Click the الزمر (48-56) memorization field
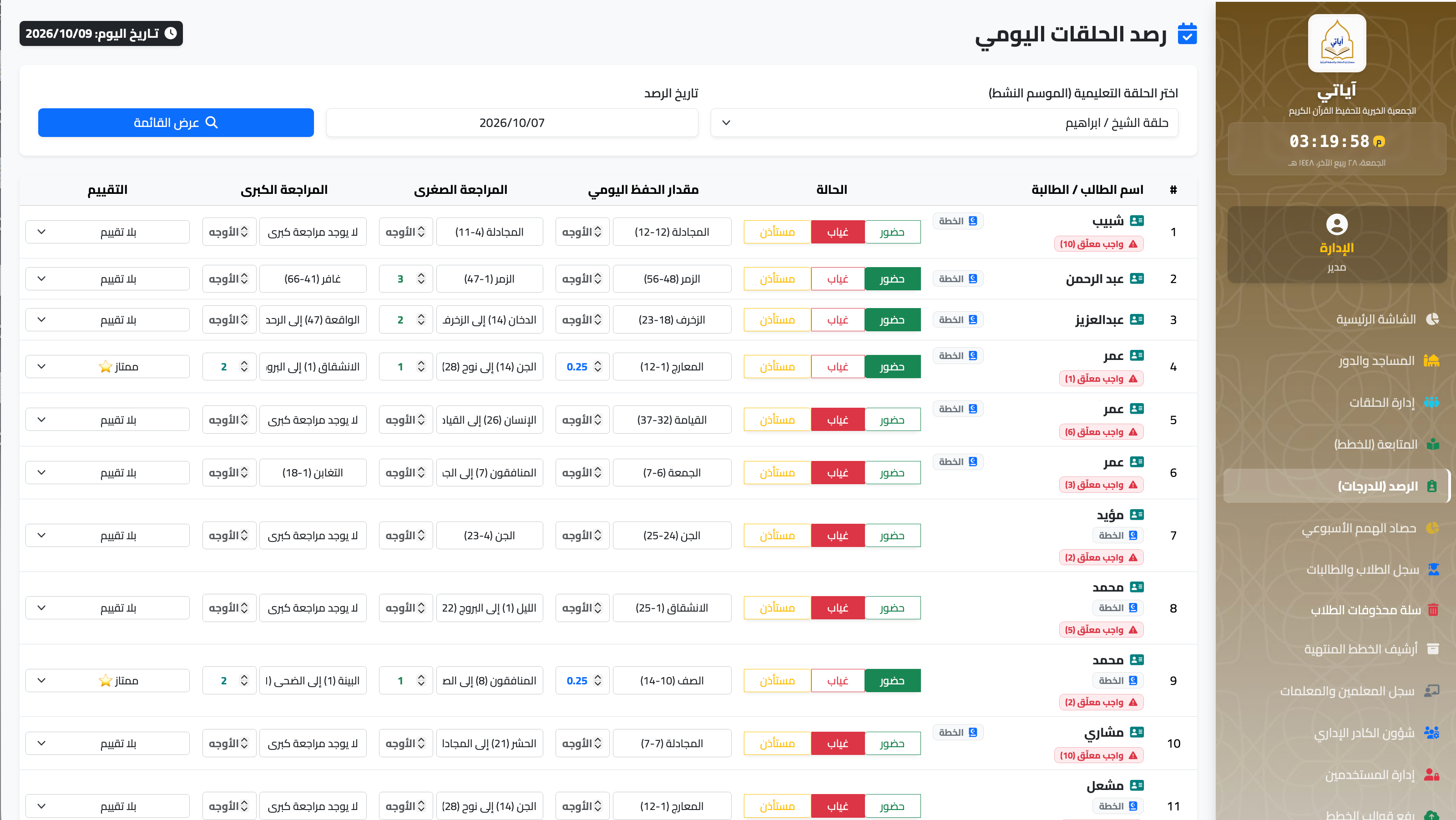Viewport: 1456px width, 820px height. coord(672,278)
